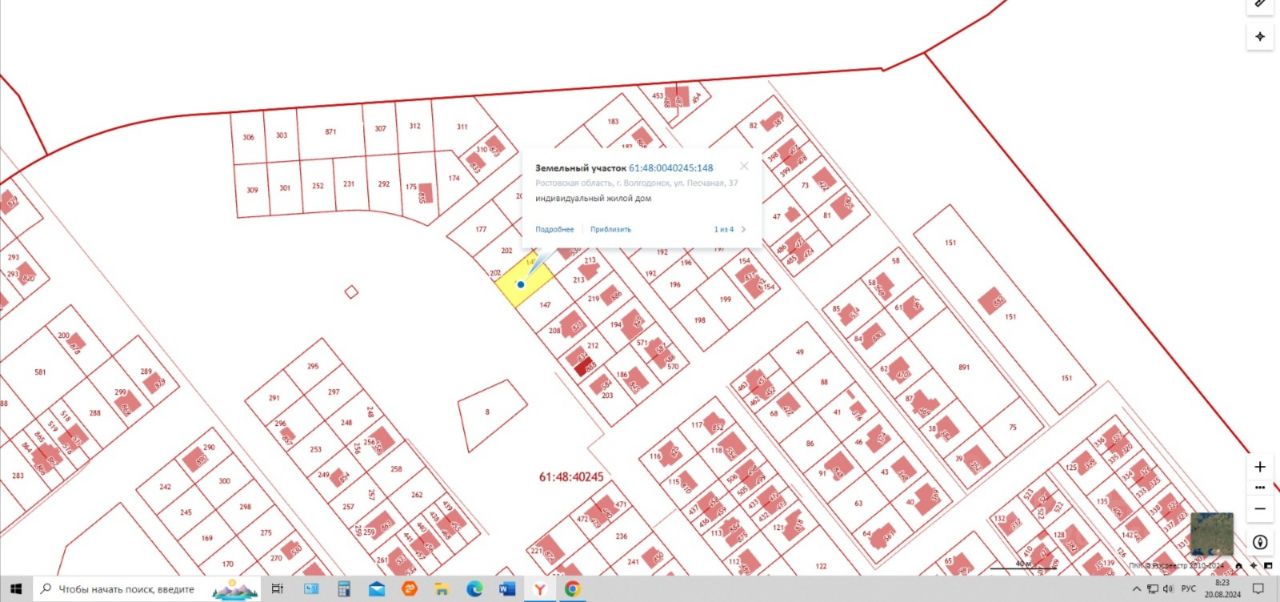Click the window-layout icon at the map's bottom-right corner
1280x602 pixels.
(x=1268, y=565)
